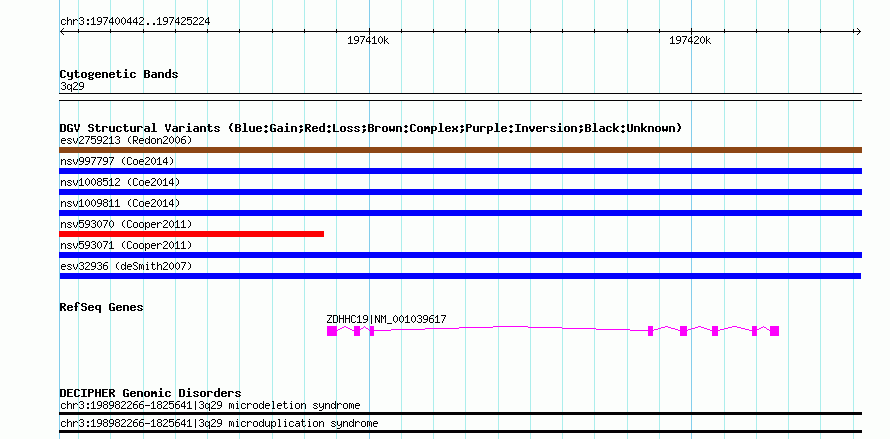
Task: Click the 197410k ruler label
Action: tap(368, 41)
